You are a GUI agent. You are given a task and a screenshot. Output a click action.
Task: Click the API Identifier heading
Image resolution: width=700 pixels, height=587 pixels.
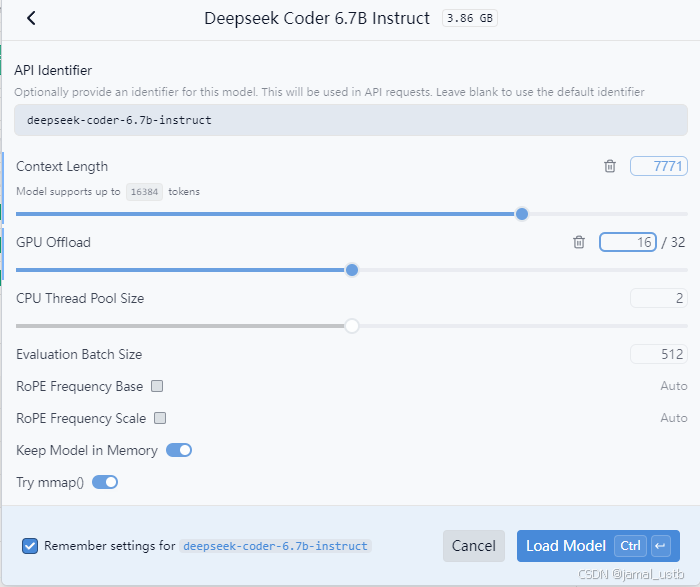(53, 70)
